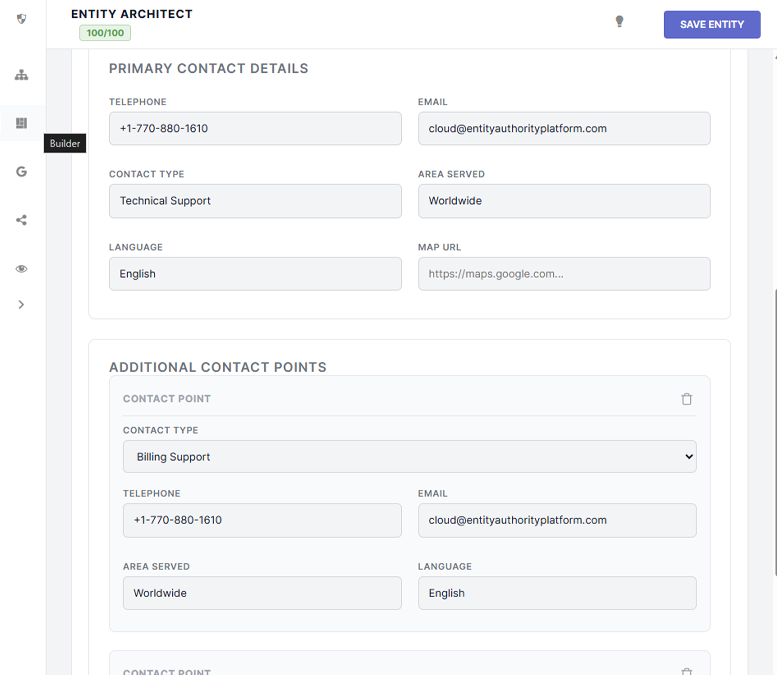Open Billing Support contact type dropdown
Viewport: 778px width, 675px height.
click(409, 457)
